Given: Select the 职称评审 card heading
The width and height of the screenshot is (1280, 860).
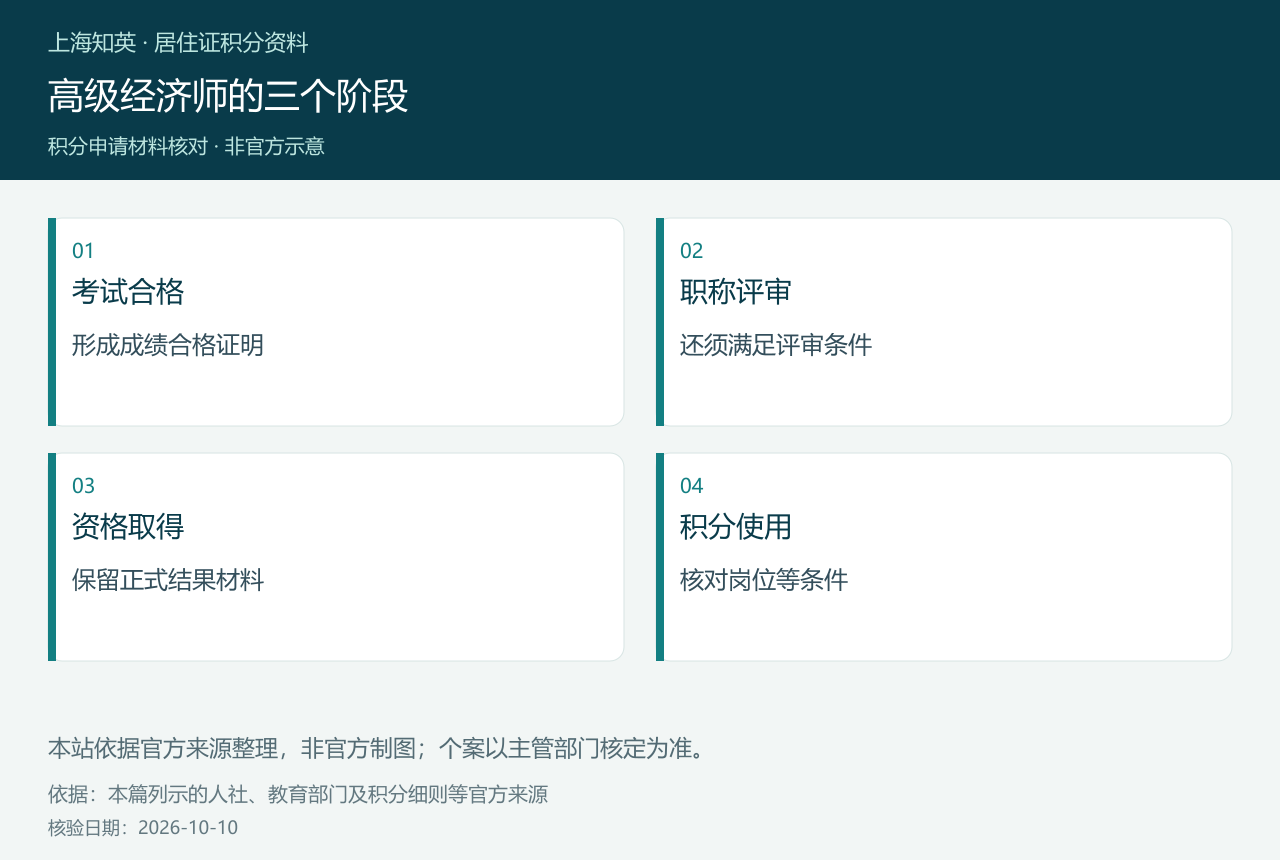Looking at the screenshot, I should pyautogui.click(x=736, y=292).
